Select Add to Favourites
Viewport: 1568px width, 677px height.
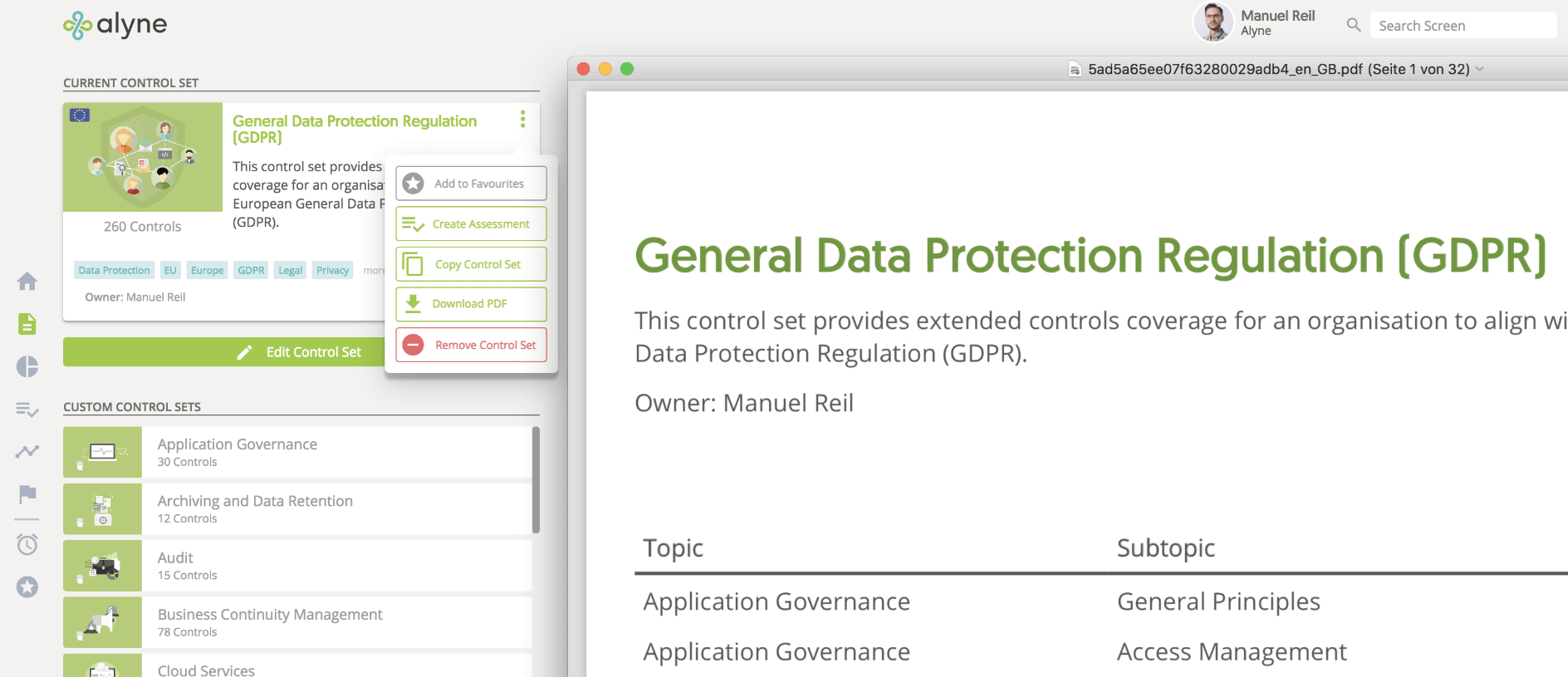click(471, 184)
